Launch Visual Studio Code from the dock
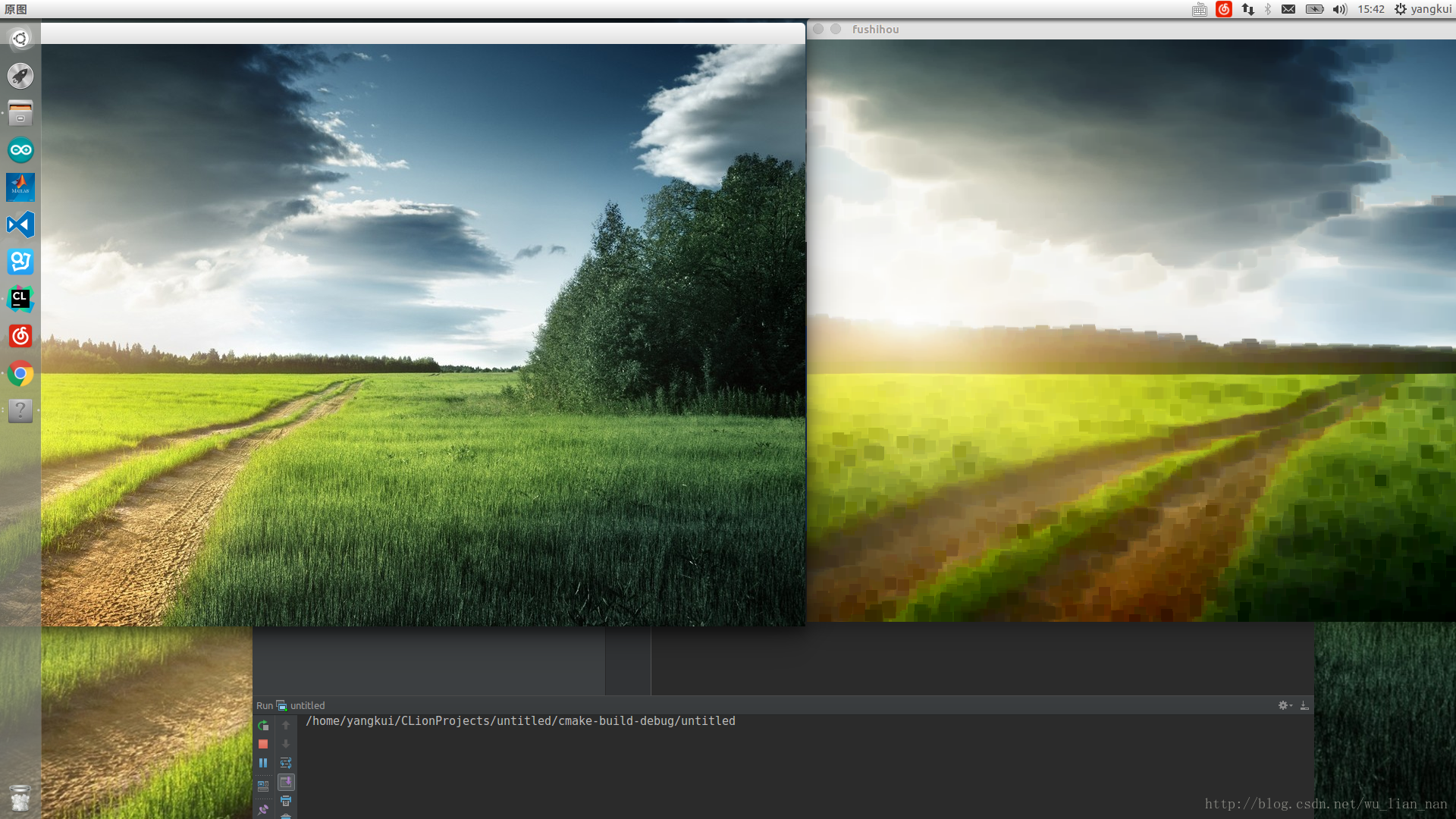 pos(20,224)
